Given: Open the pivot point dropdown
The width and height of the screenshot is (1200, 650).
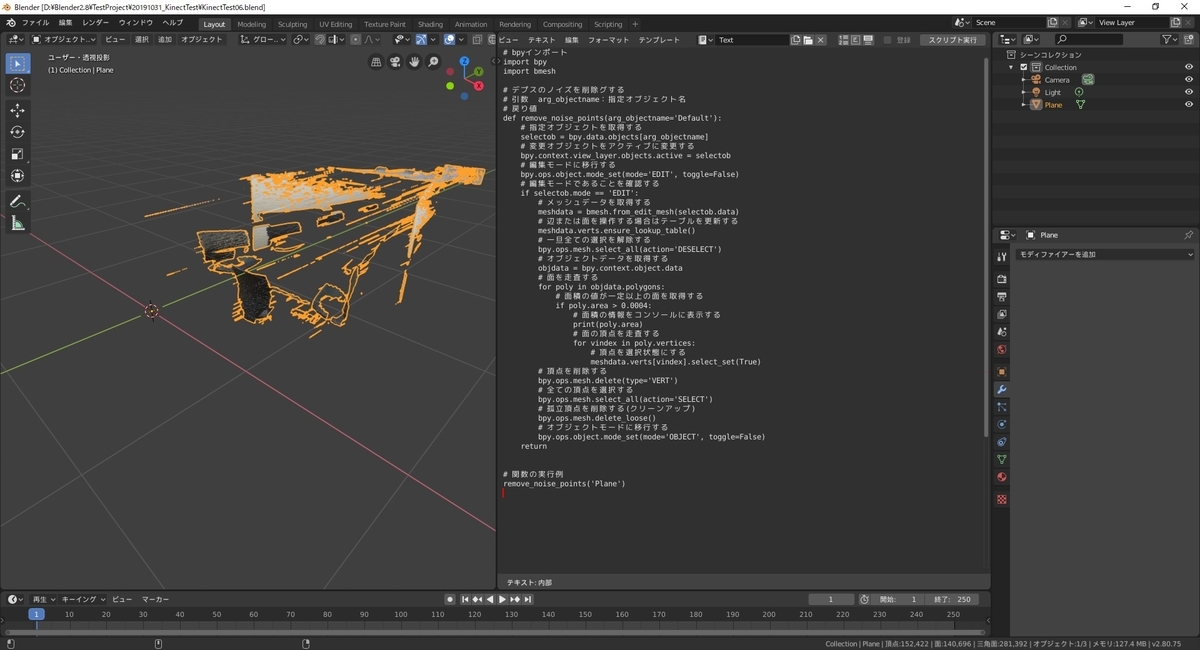Looking at the screenshot, I should (301, 40).
